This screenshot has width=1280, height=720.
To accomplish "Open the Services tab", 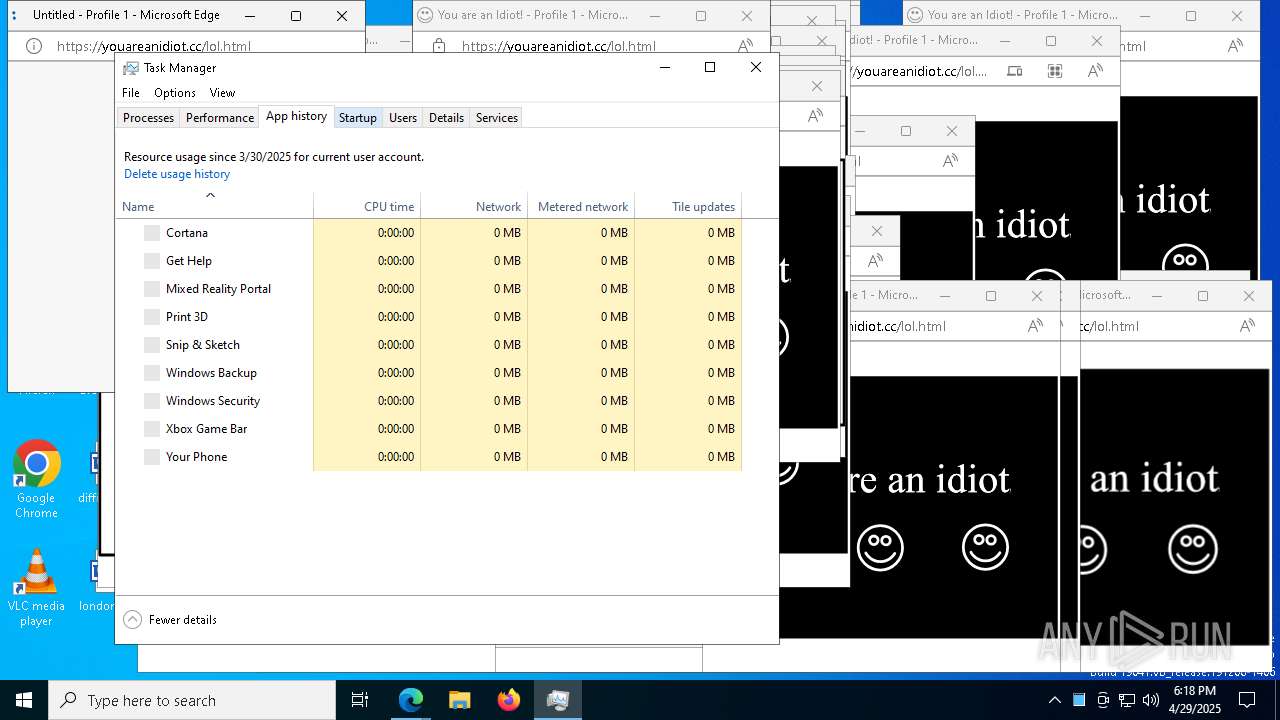I will 497,117.
